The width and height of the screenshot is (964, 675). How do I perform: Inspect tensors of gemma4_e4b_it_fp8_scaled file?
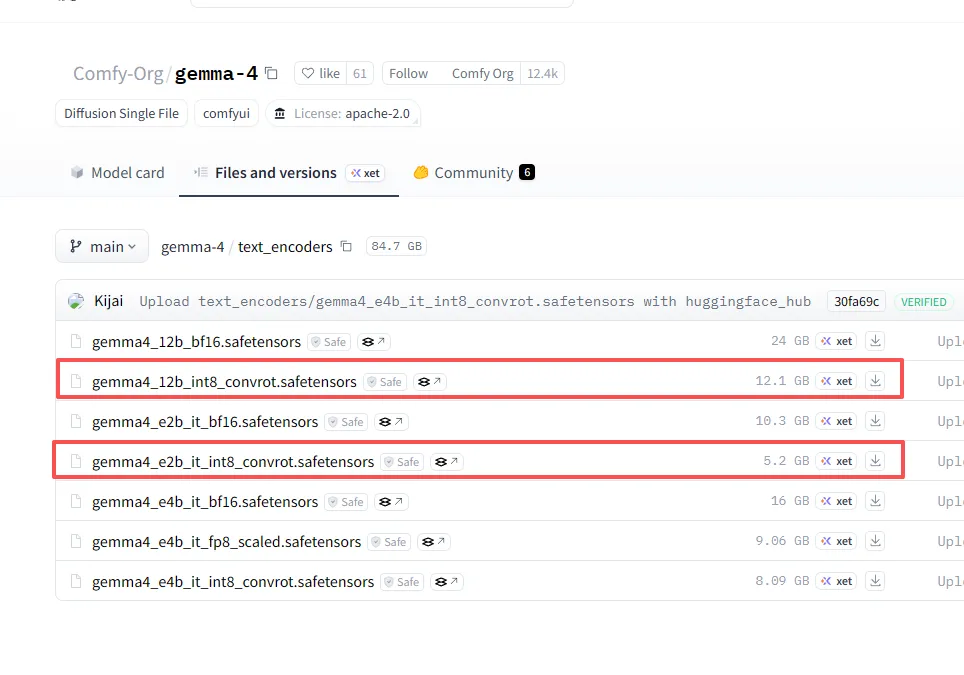point(433,542)
